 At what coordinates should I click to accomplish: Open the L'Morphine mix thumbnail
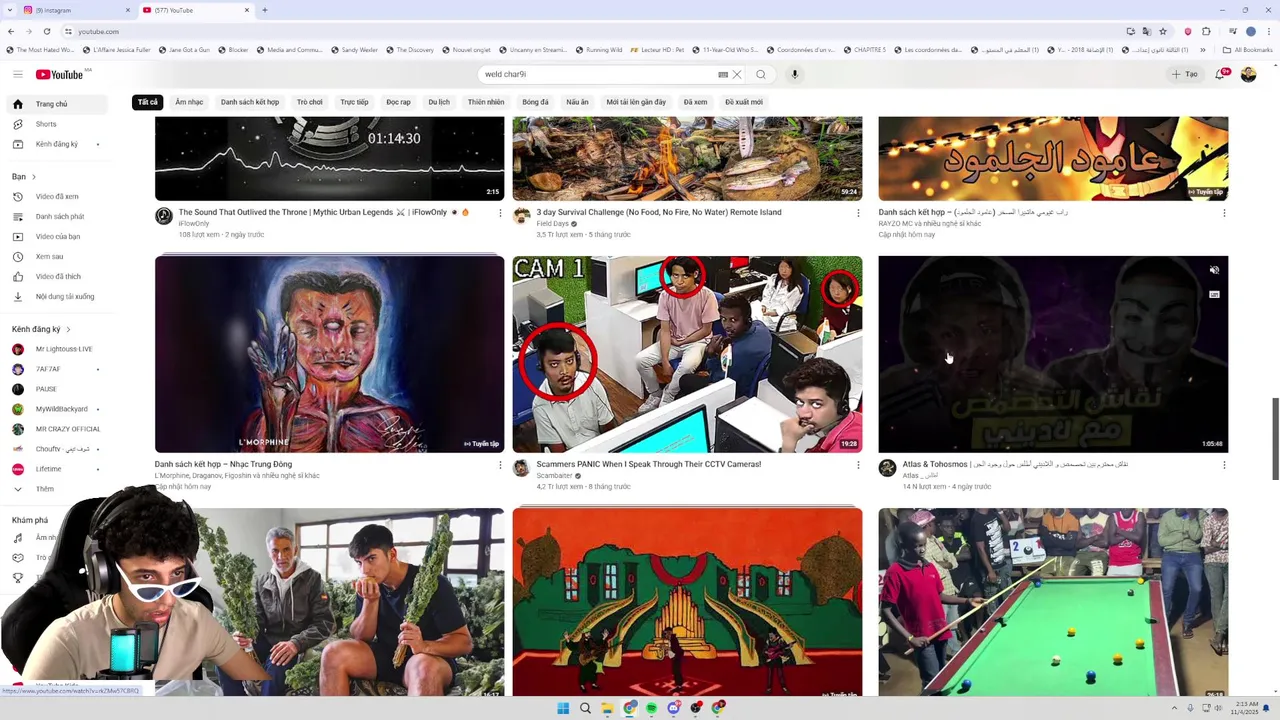click(329, 354)
